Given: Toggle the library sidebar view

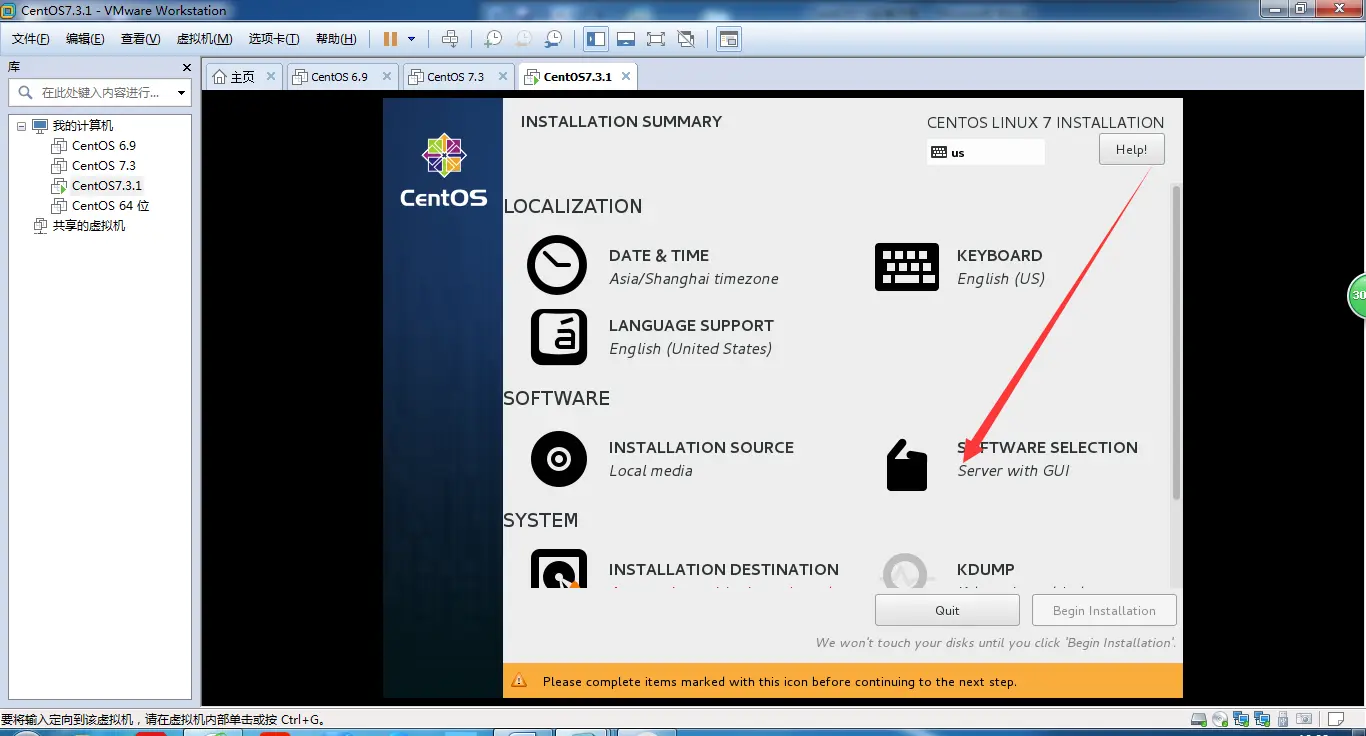Looking at the screenshot, I should pyautogui.click(x=596, y=39).
